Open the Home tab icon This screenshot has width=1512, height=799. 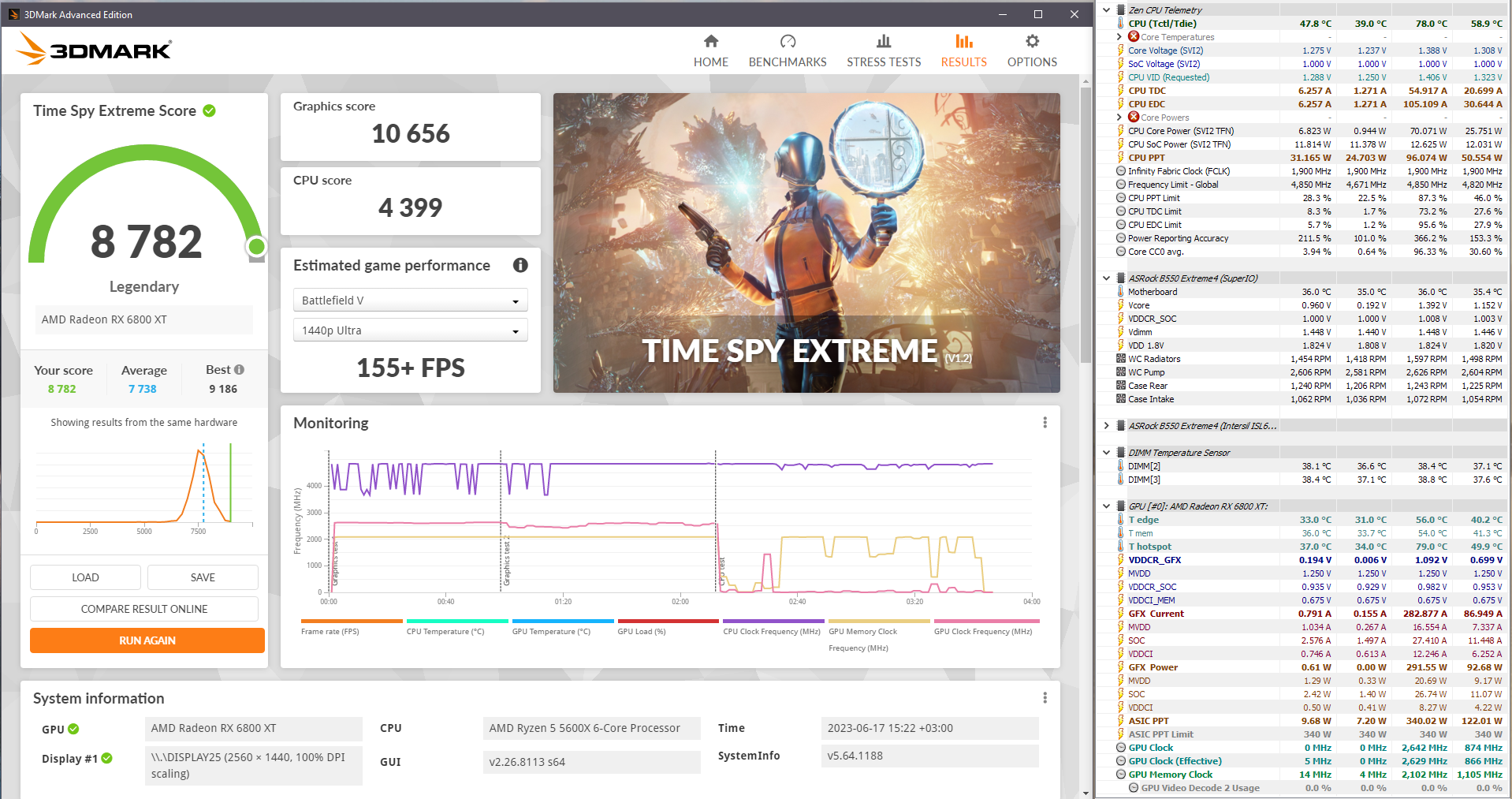711,41
